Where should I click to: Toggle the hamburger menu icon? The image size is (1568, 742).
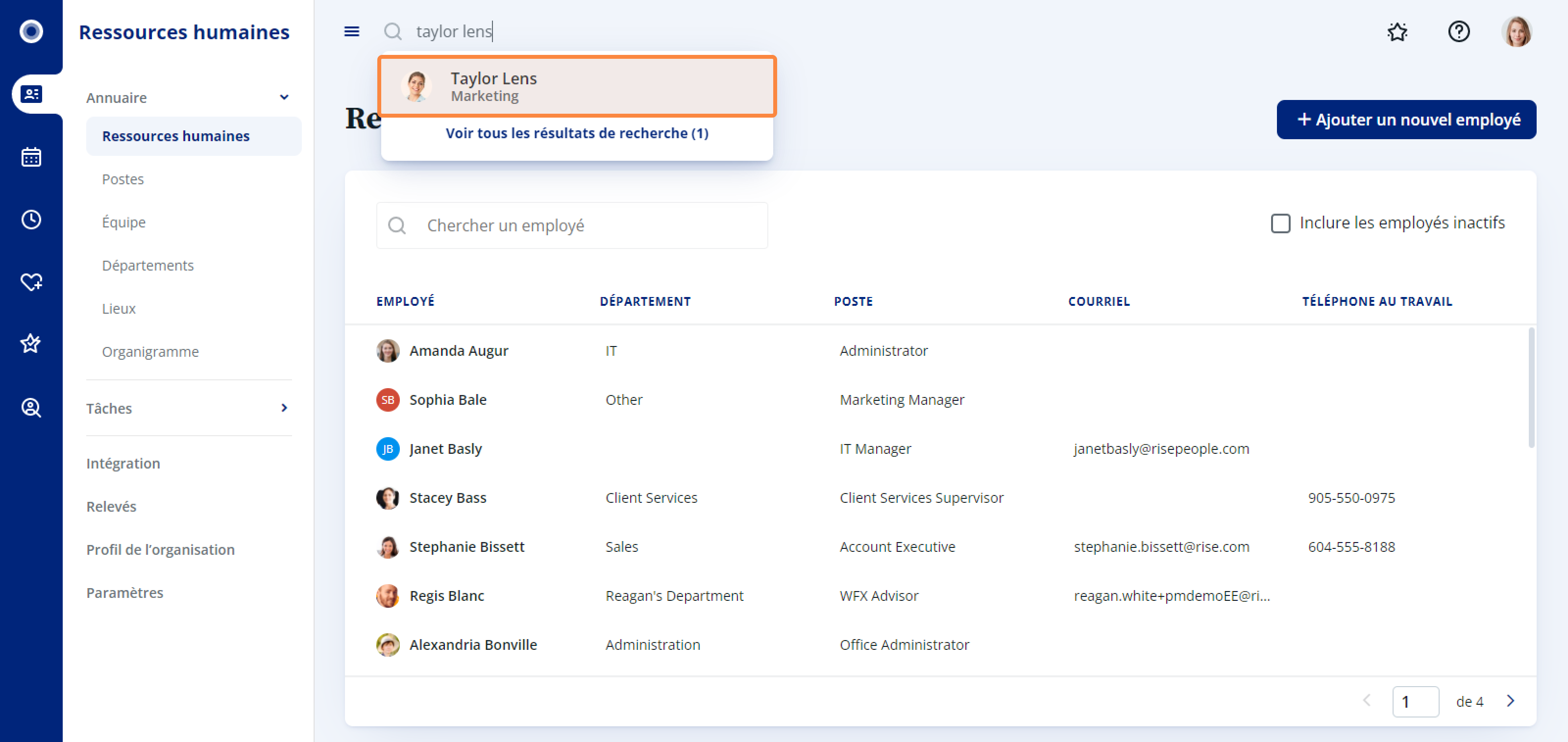point(352,31)
